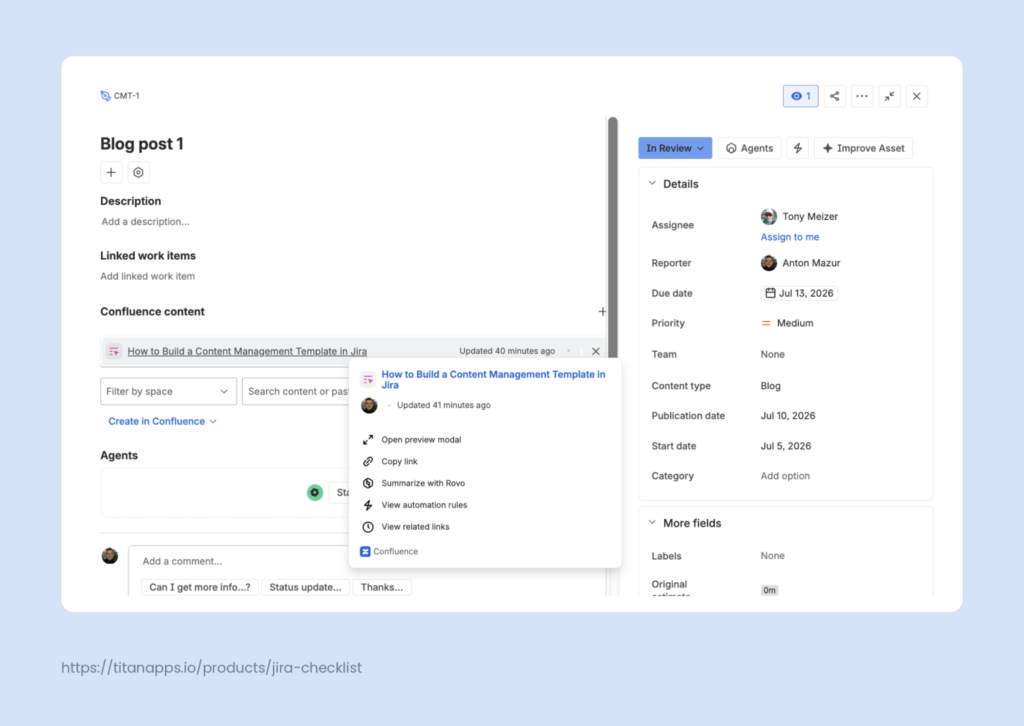Click the green agent icon in Agents
Viewport: 1024px width, 726px height.
pyautogui.click(x=315, y=492)
